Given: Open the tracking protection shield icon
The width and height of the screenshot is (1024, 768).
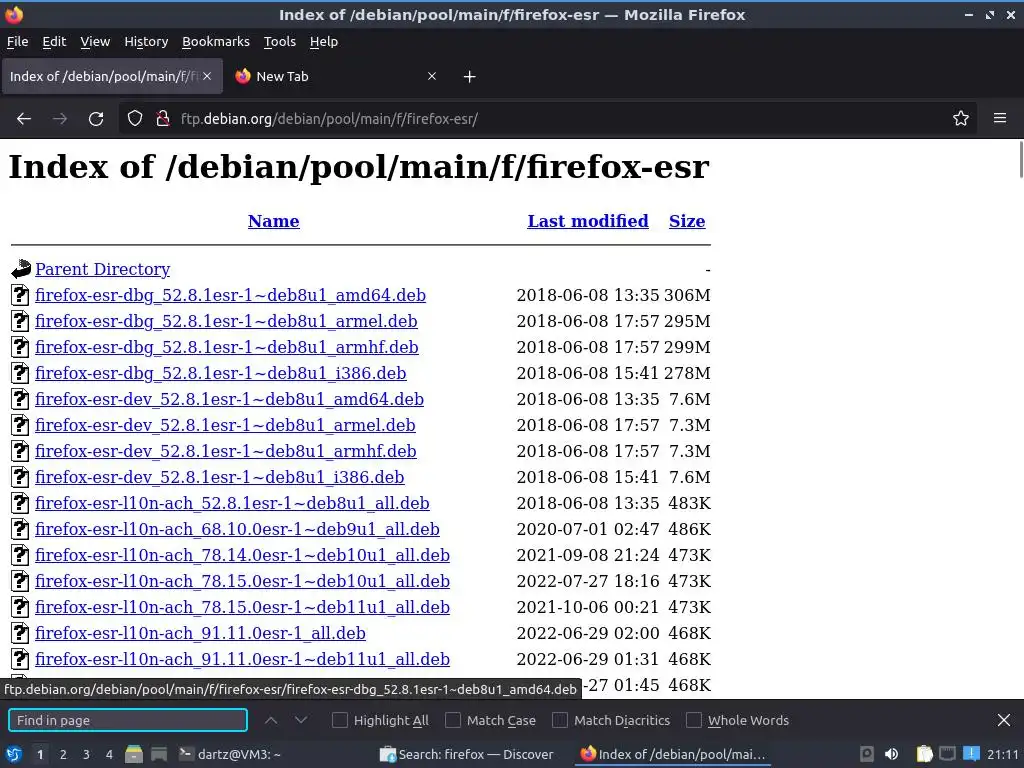Looking at the screenshot, I should (135, 118).
